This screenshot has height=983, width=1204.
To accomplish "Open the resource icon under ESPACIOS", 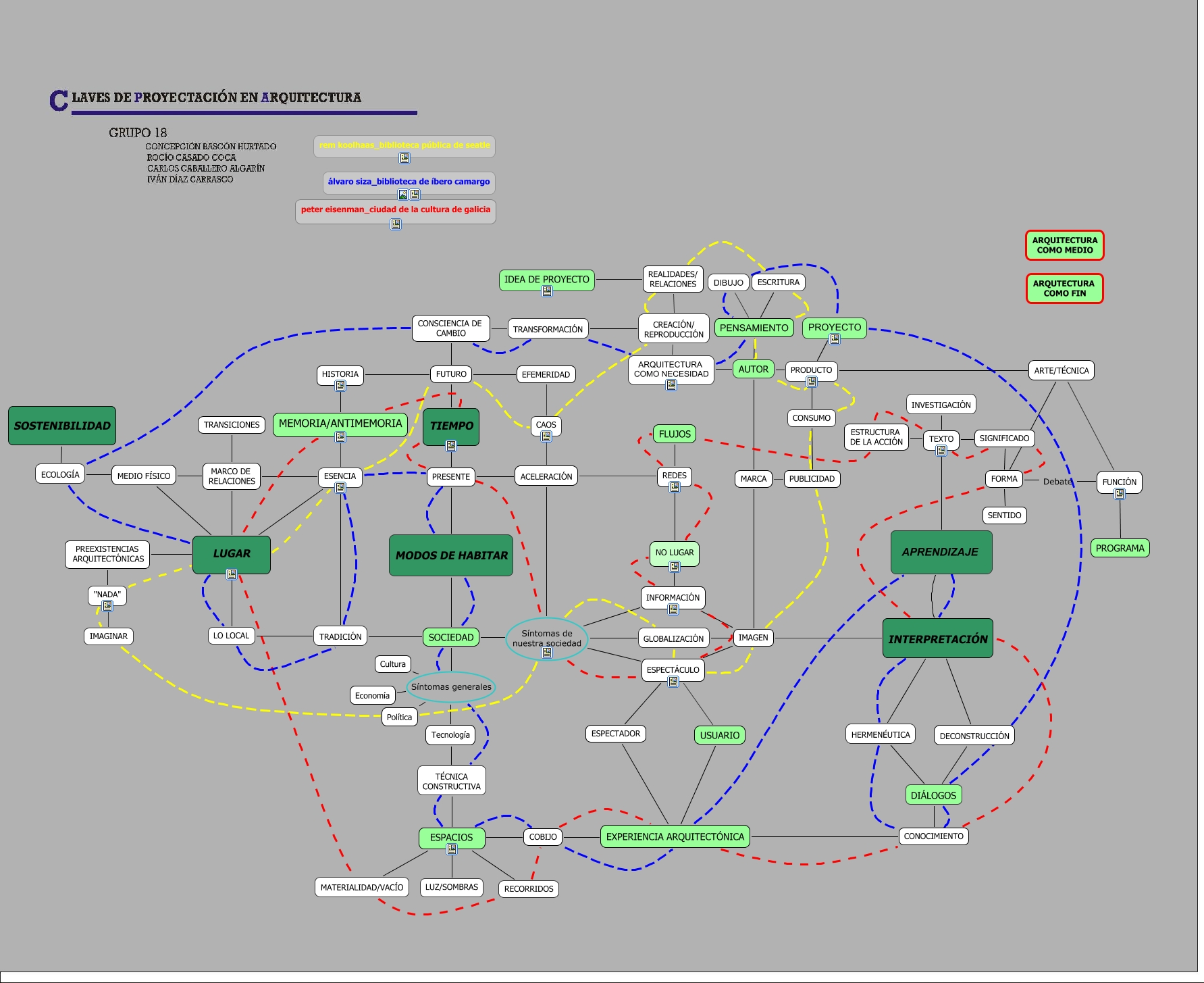I will tap(452, 849).
